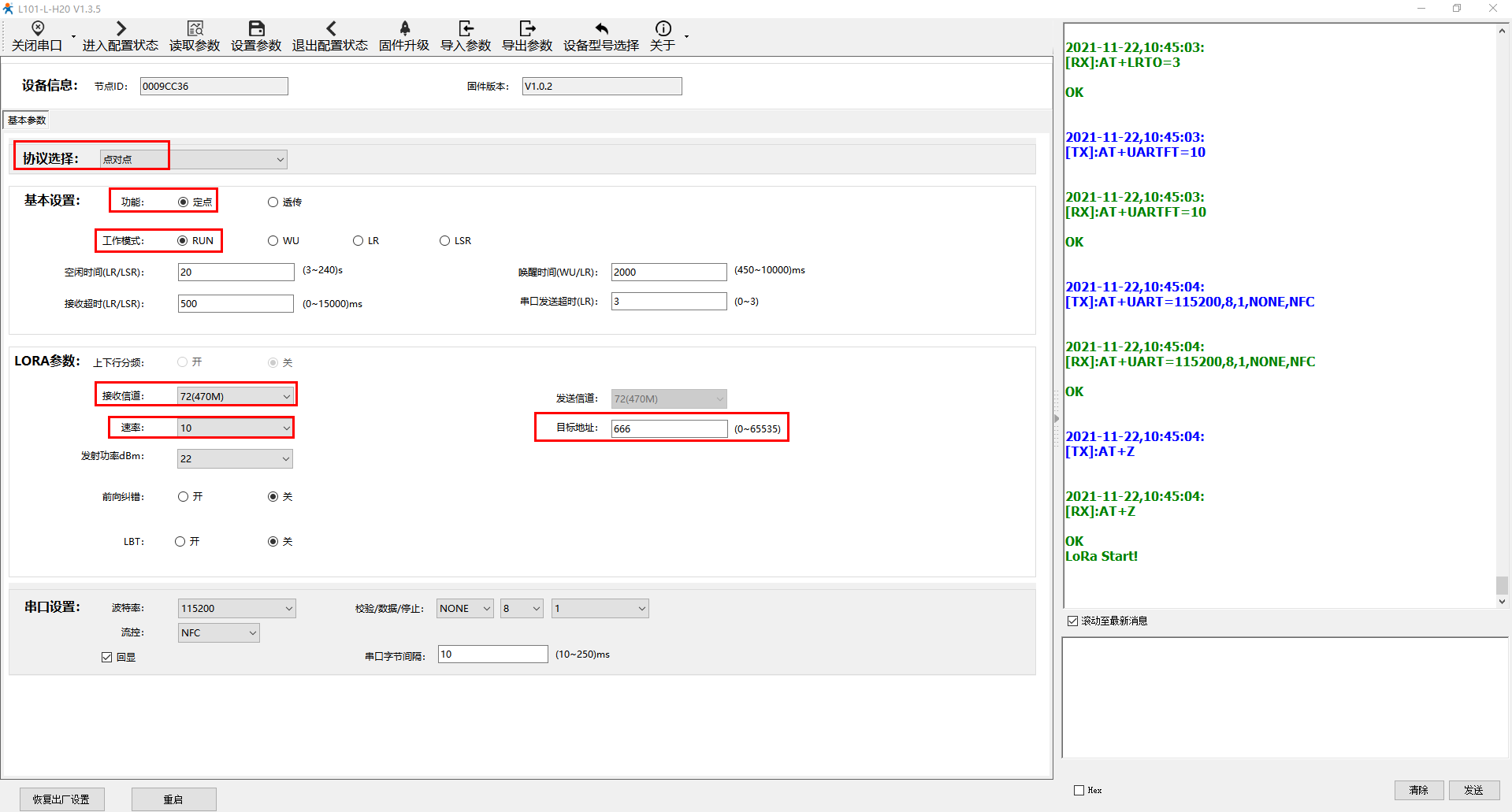Image resolution: width=1512 pixels, height=812 pixels.
Task: Click the 导入参数 import parameters icon
Action: pos(466,29)
